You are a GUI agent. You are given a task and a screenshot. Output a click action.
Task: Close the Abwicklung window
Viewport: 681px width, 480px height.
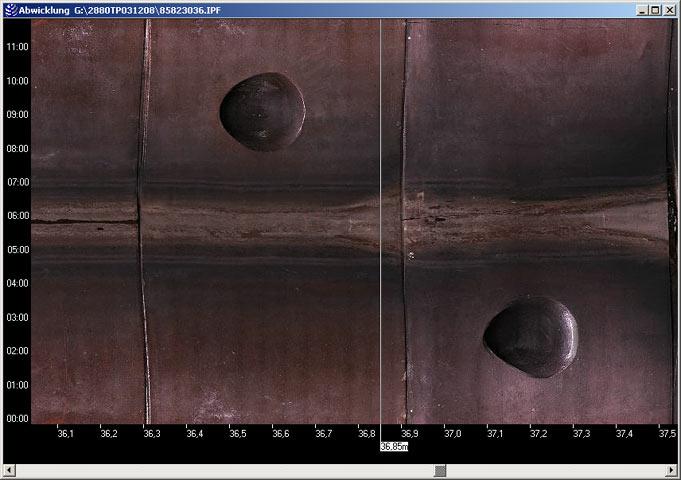pyautogui.click(x=670, y=9)
